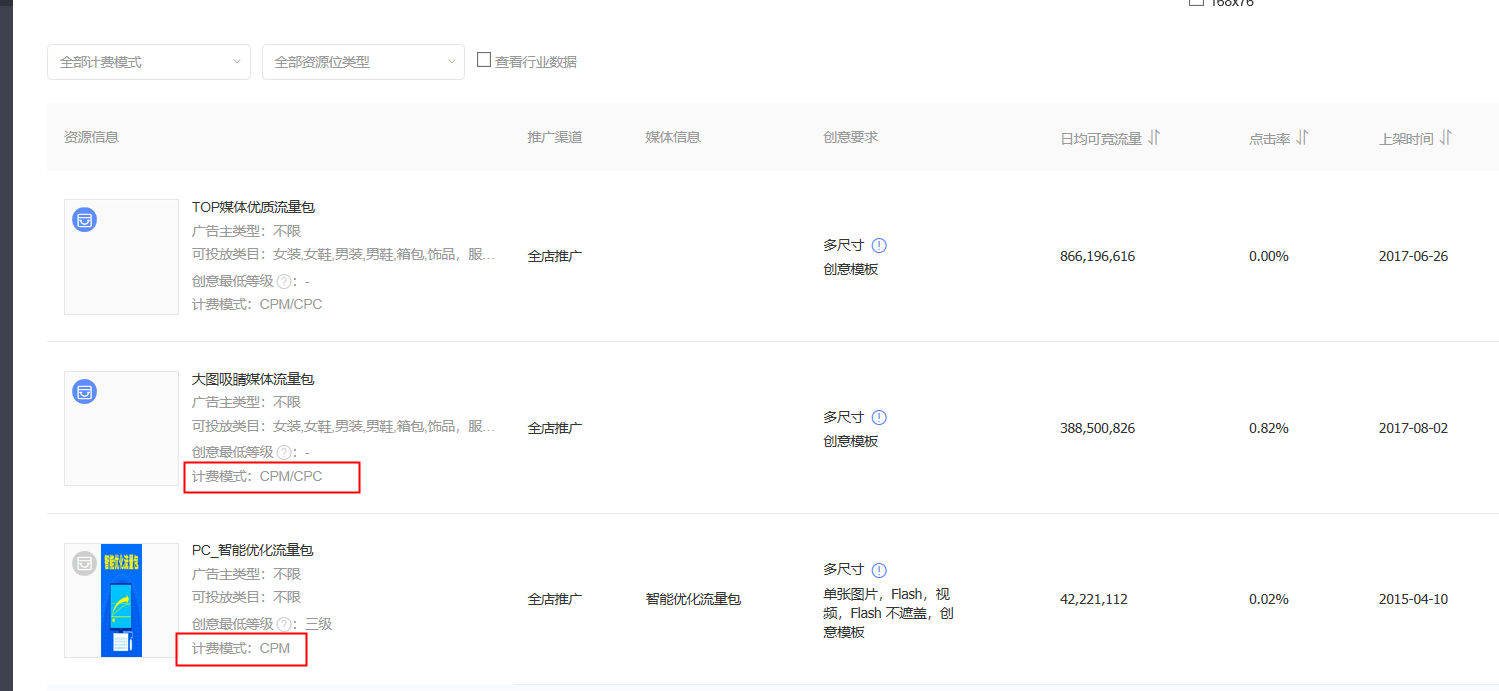Click the 上架时间 column header
Screen dimensions: 1499x691
[x=1406, y=139]
